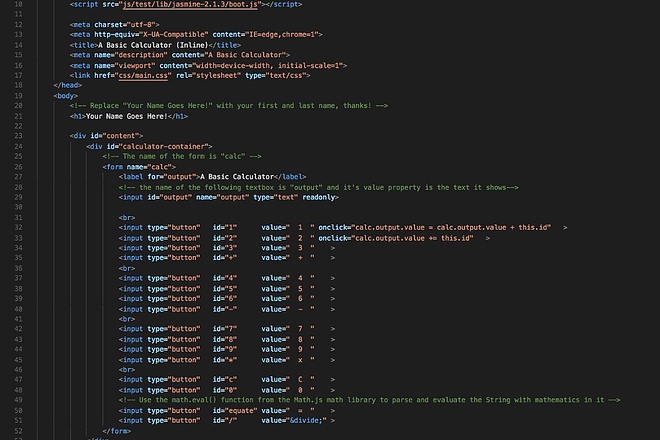
Task: Click the div id="content" line
Action: (106, 136)
